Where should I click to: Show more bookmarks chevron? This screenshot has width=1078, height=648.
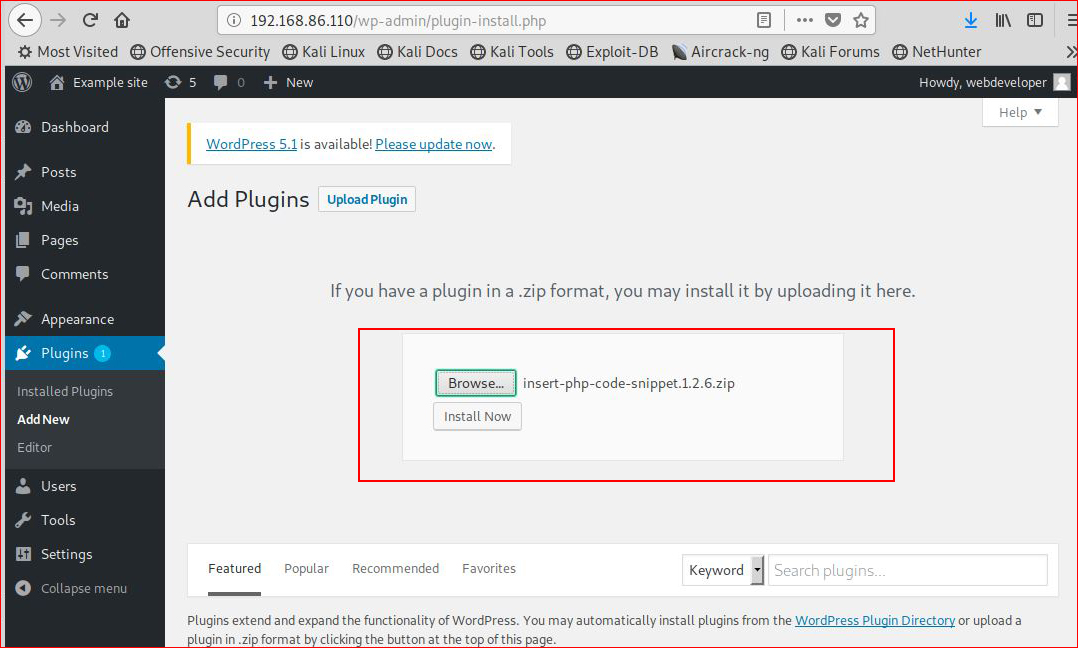click(x=1070, y=52)
